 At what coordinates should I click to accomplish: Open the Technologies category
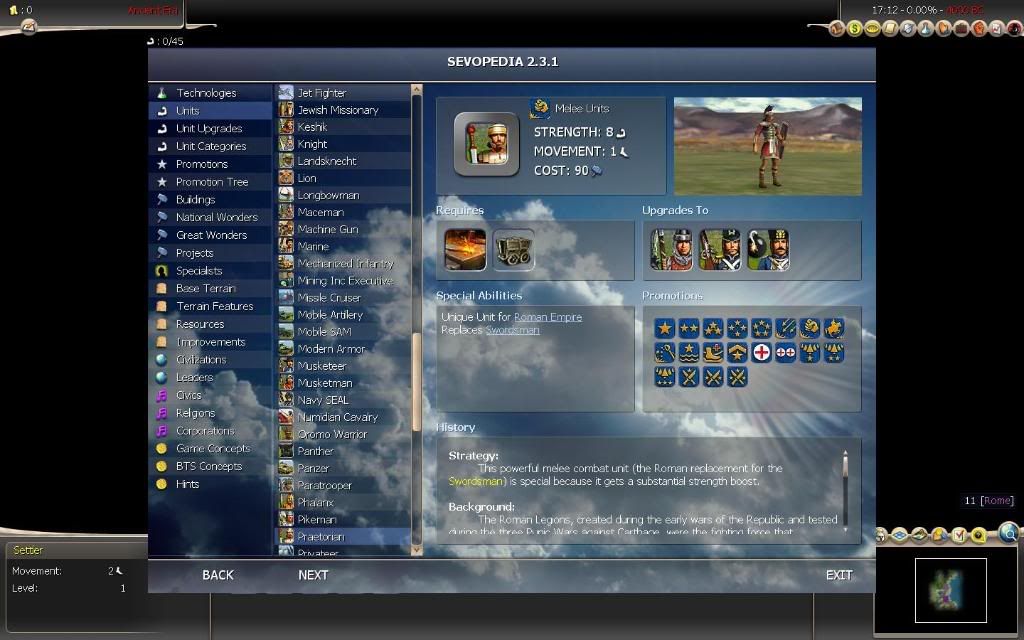point(210,93)
